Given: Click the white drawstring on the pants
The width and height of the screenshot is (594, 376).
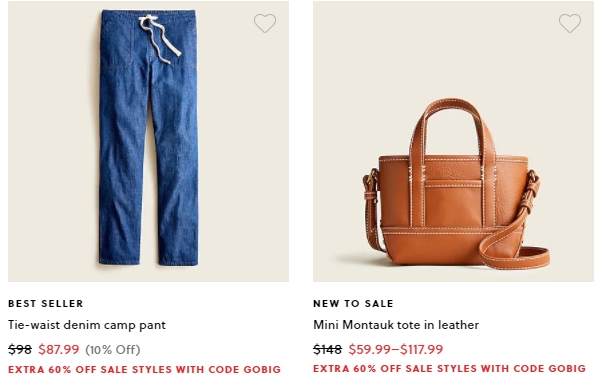Looking at the screenshot, I should point(159,38).
